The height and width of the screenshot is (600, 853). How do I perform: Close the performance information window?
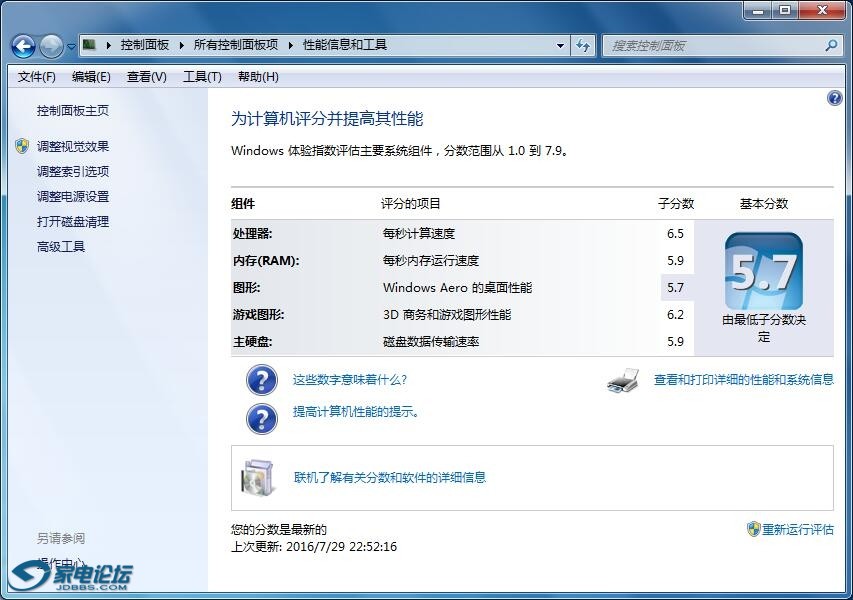822,9
